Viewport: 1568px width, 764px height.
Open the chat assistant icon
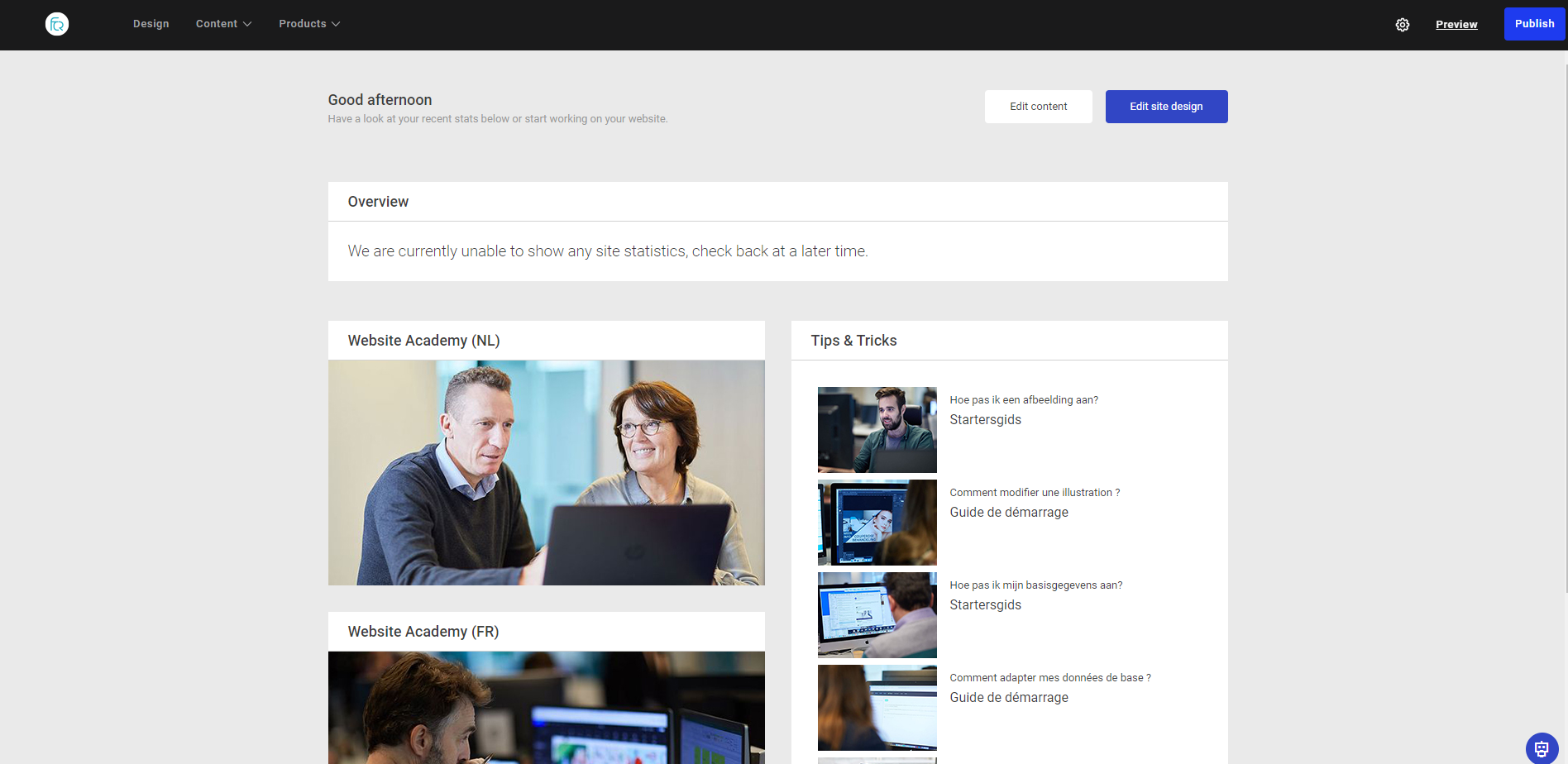pos(1542,748)
